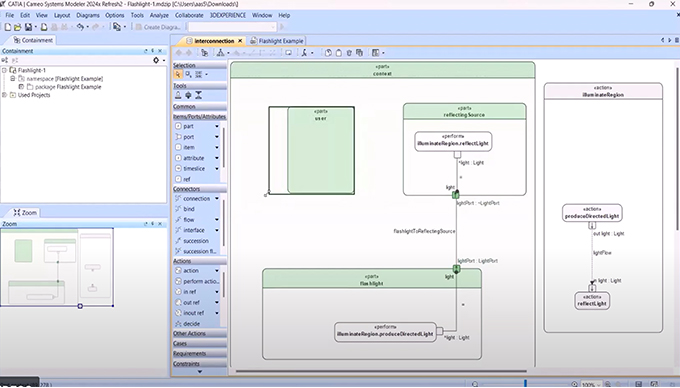Select the arrow selection tool in palette
680x388 pixels.
(178, 75)
